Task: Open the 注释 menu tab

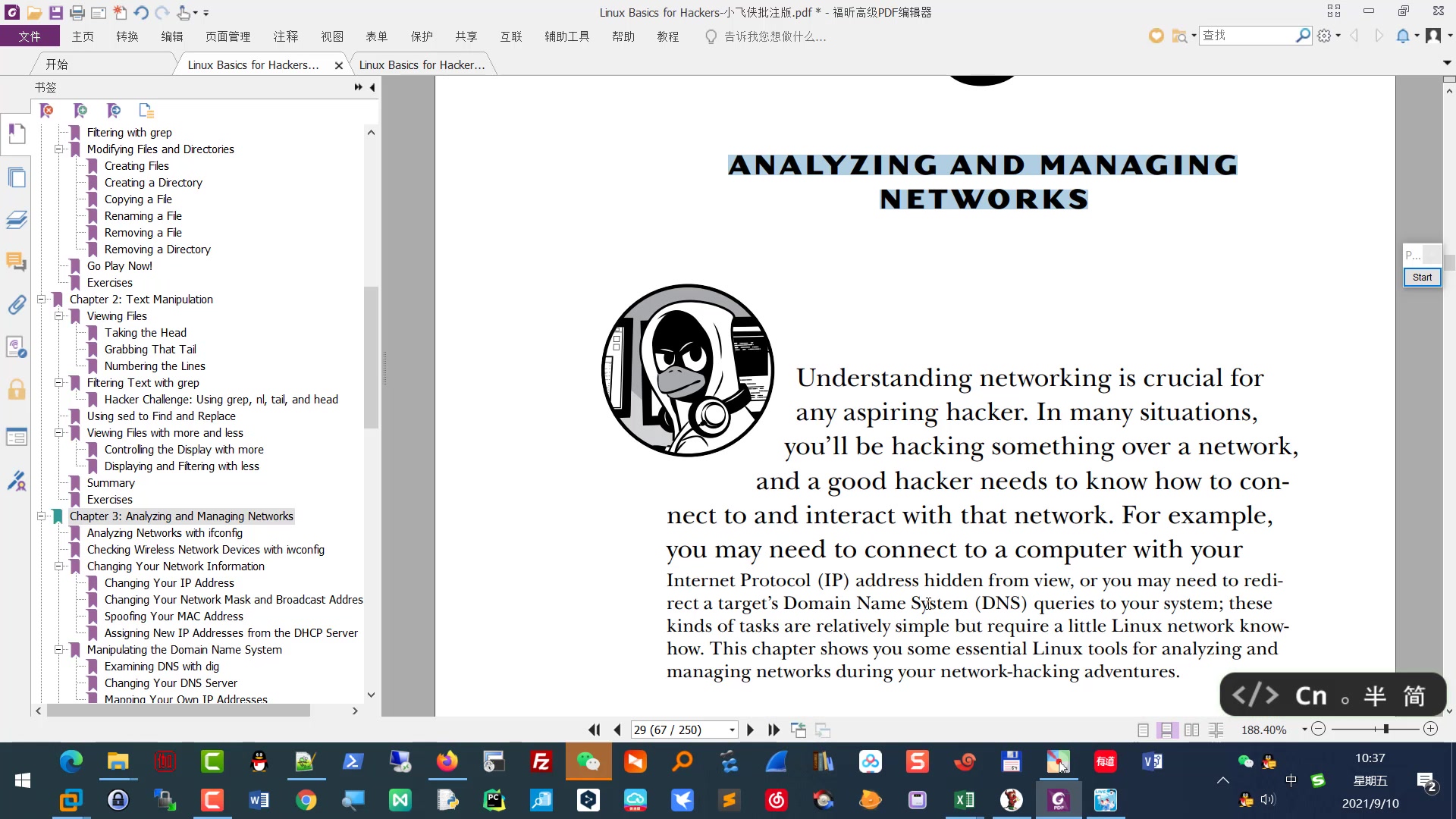Action: click(x=286, y=36)
